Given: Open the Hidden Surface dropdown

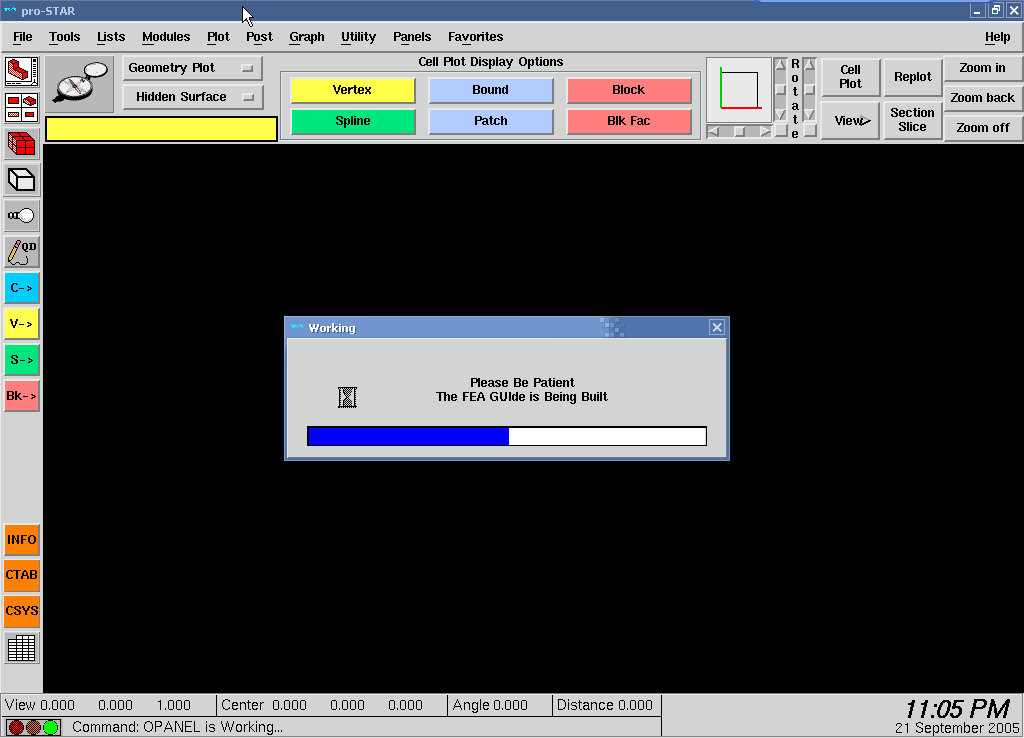Looking at the screenshot, I should [193, 97].
